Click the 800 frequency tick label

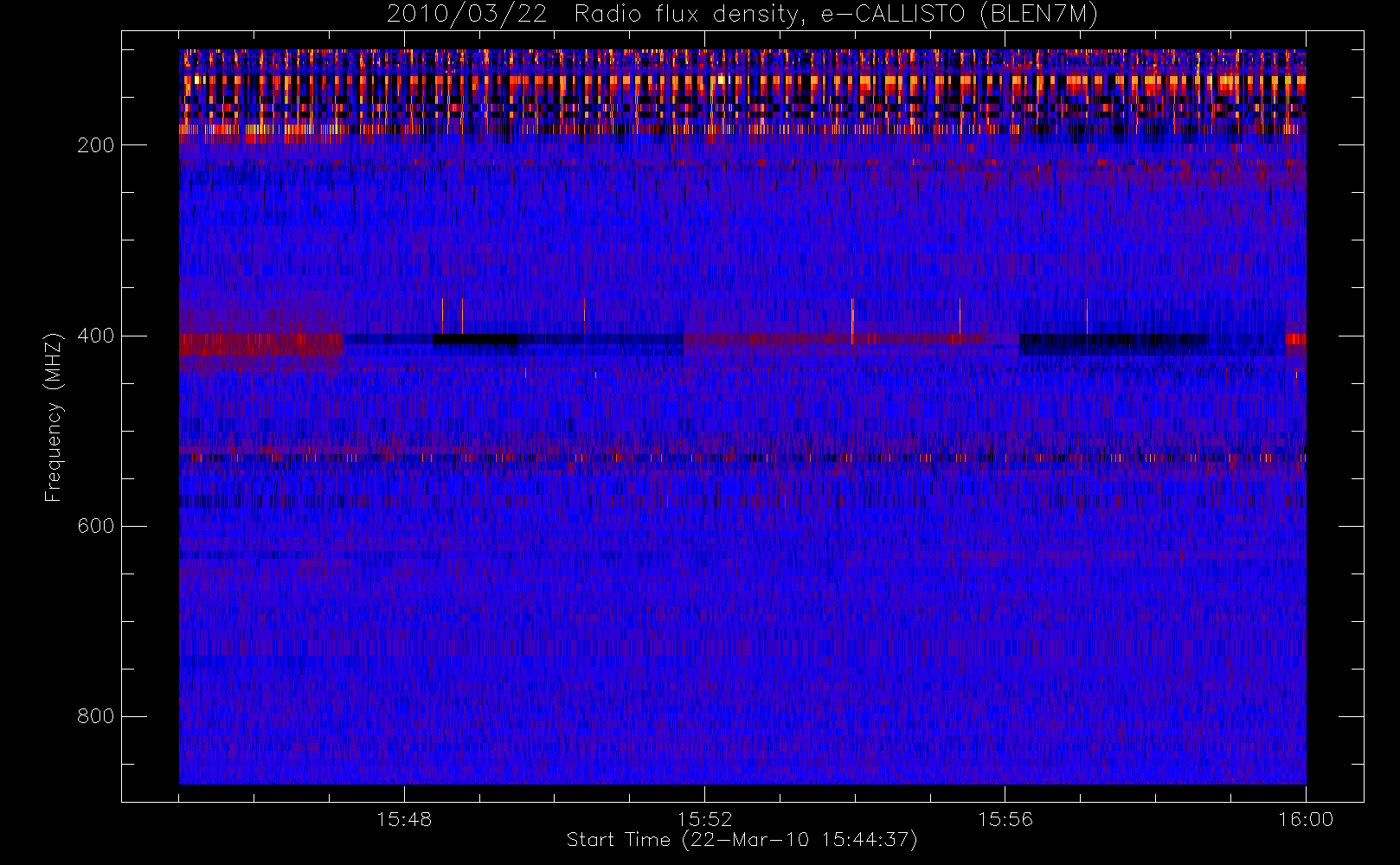click(x=96, y=716)
